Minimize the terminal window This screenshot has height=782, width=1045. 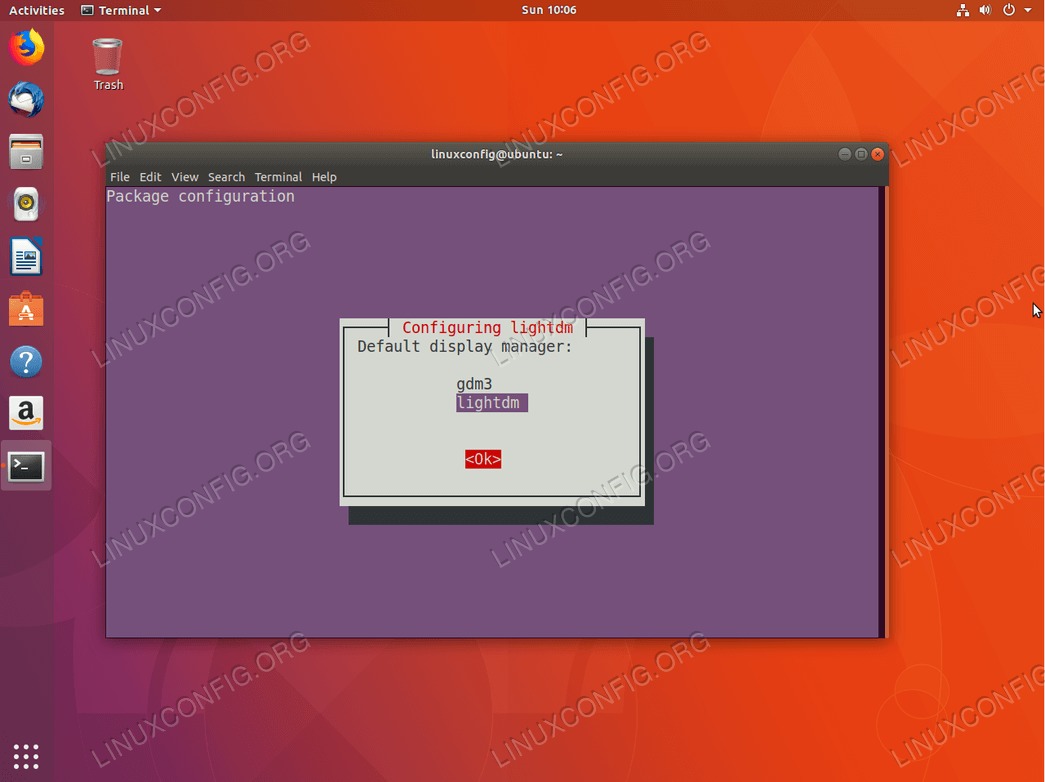pyautogui.click(x=844, y=154)
